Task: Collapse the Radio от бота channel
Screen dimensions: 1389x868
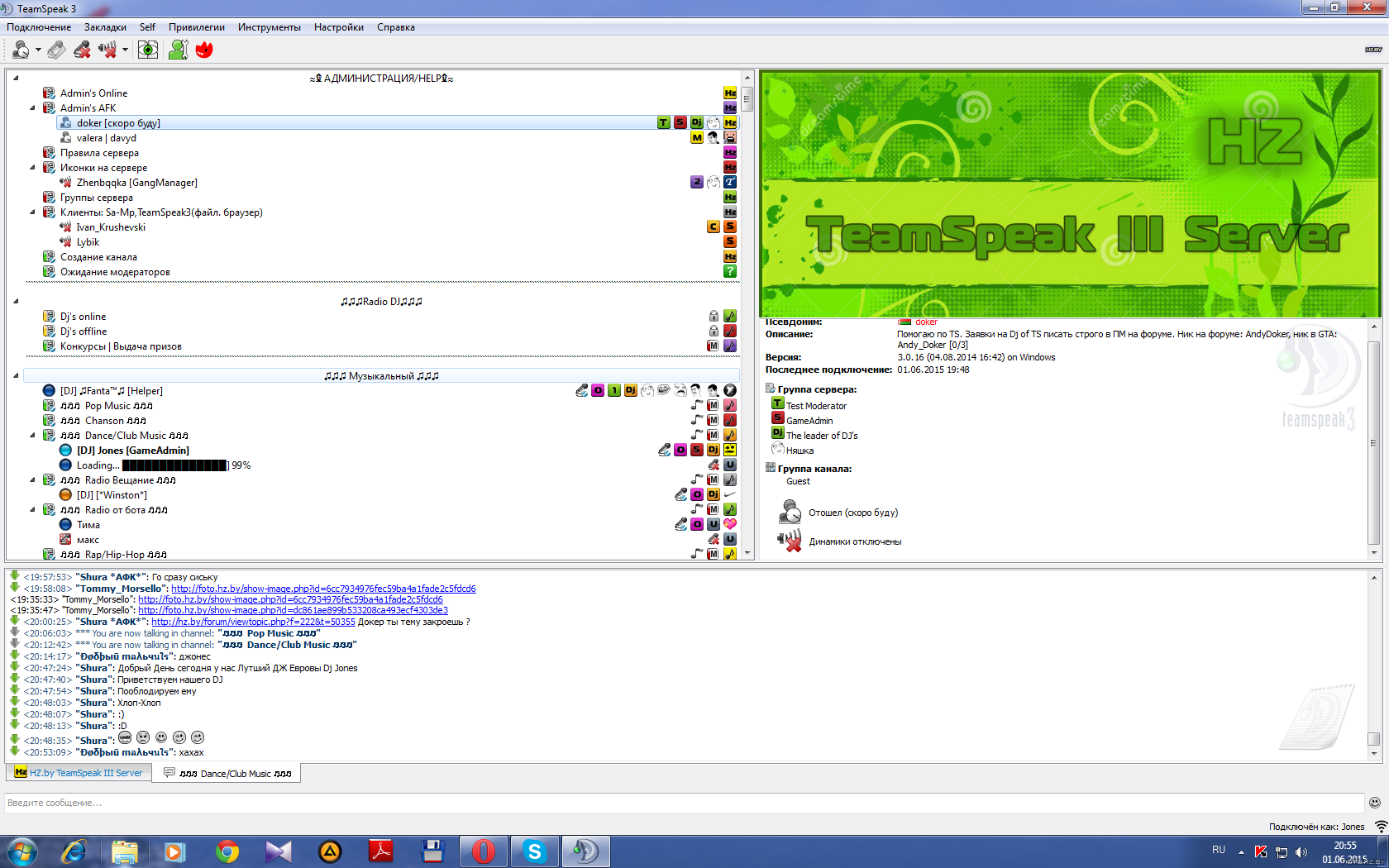Action: pos(32,510)
